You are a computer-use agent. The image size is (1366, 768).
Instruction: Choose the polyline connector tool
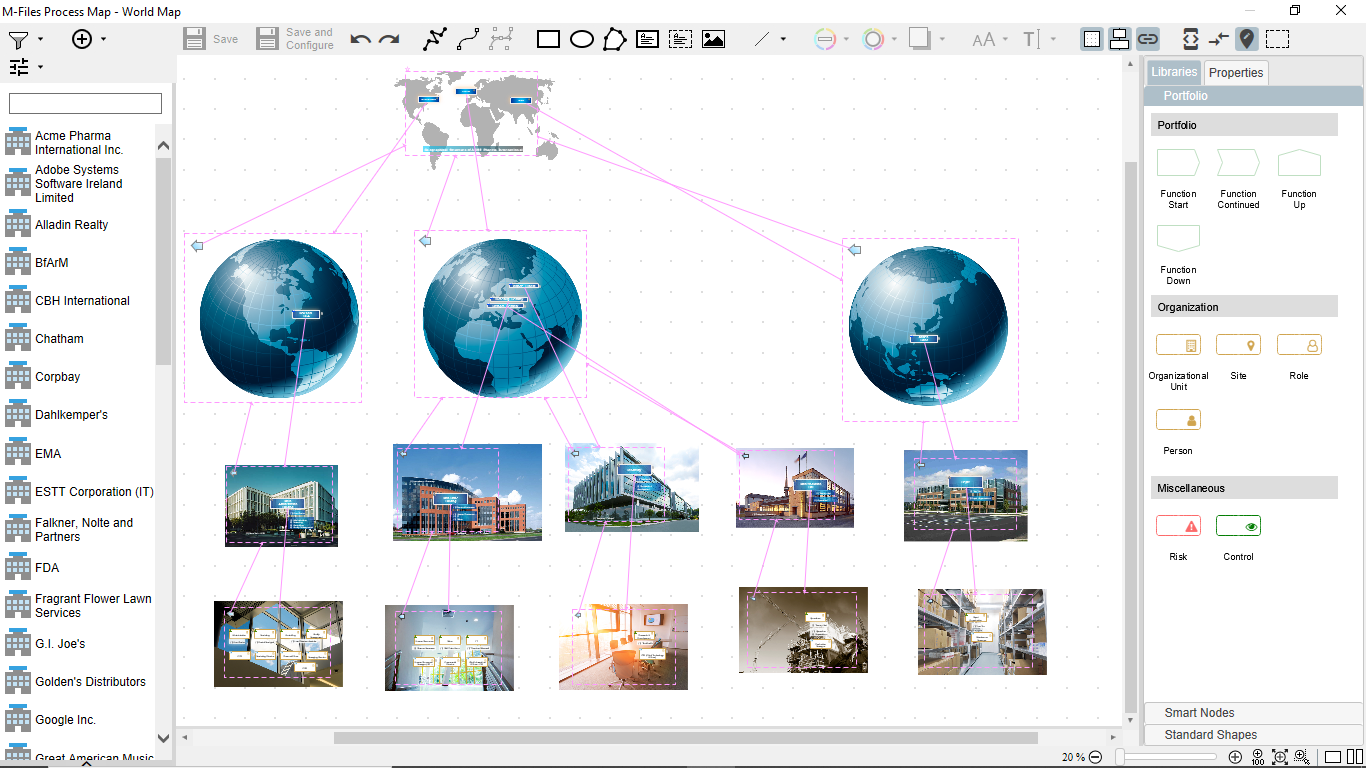pyautogui.click(x=435, y=39)
